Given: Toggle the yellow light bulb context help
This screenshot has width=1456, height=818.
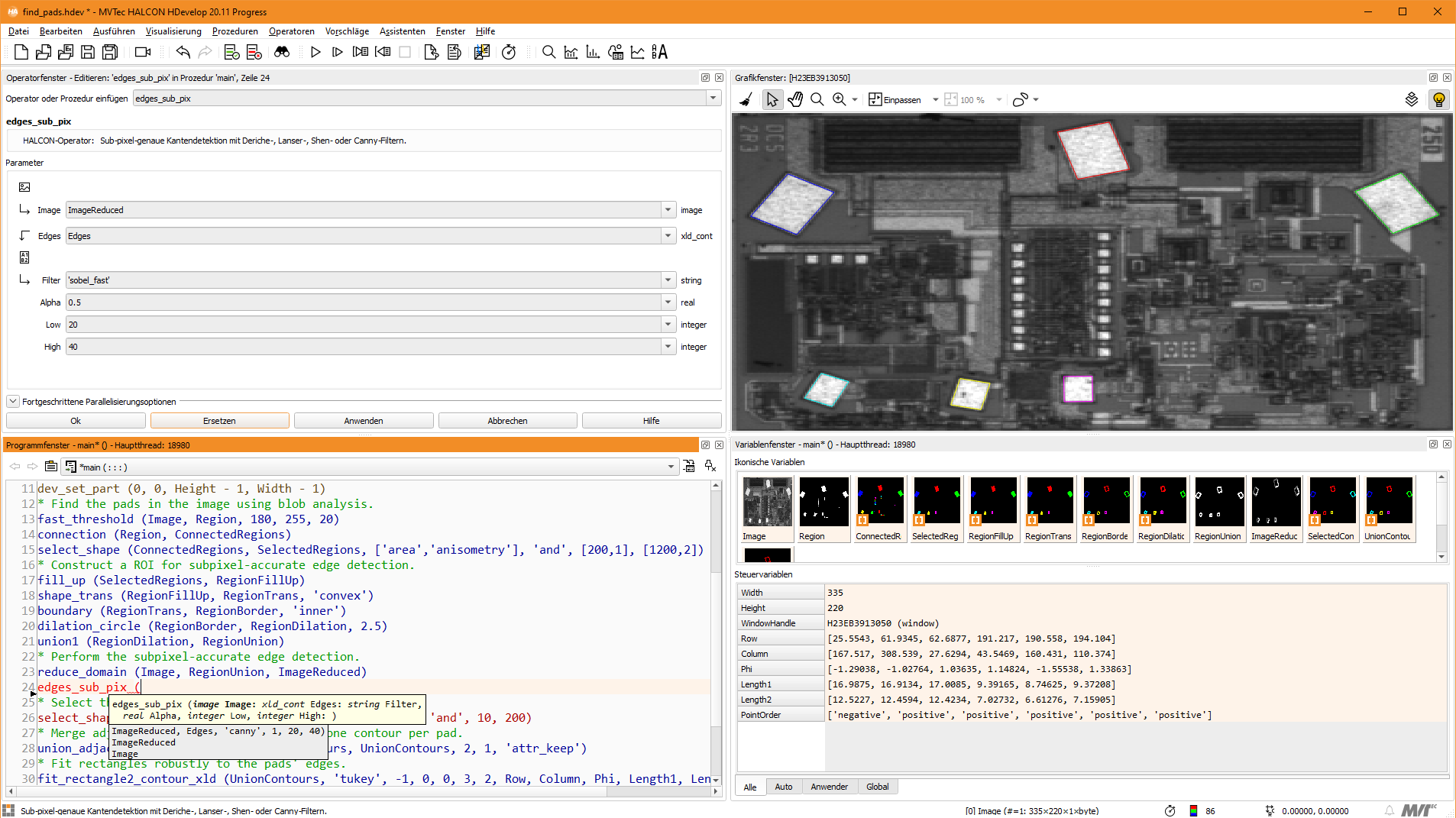Looking at the screenshot, I should coord(1439,99).
